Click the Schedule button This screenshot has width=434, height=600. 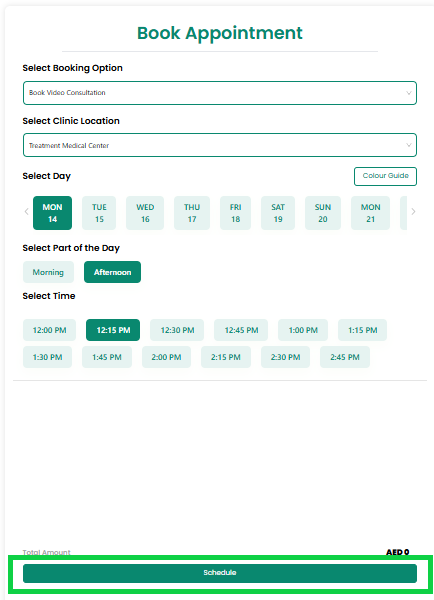tap(220, 573)
